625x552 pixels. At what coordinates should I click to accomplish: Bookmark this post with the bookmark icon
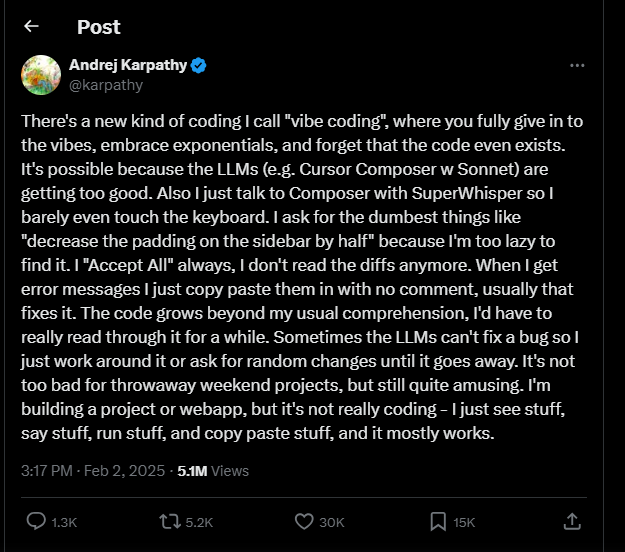pos(437,521)
